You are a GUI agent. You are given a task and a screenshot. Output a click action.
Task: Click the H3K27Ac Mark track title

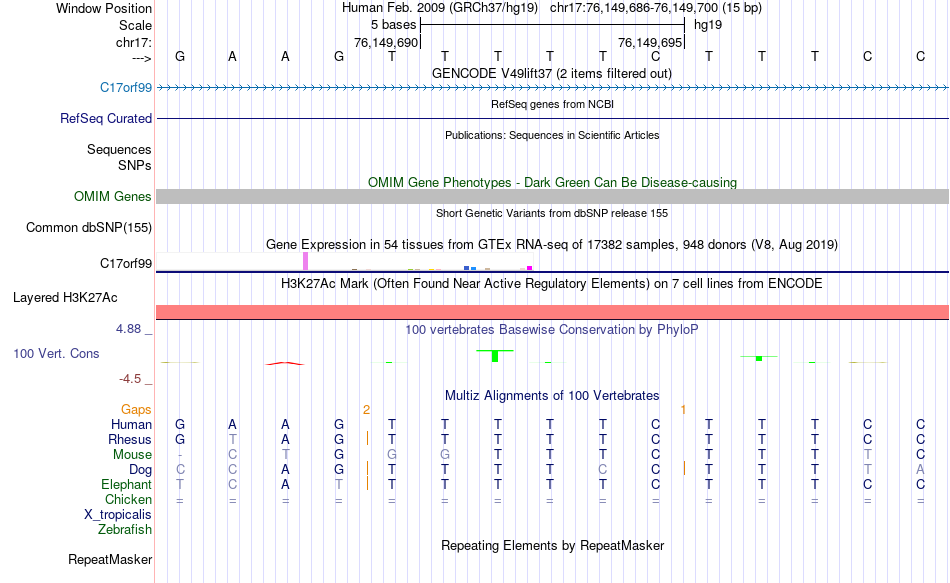coord(551,283)
